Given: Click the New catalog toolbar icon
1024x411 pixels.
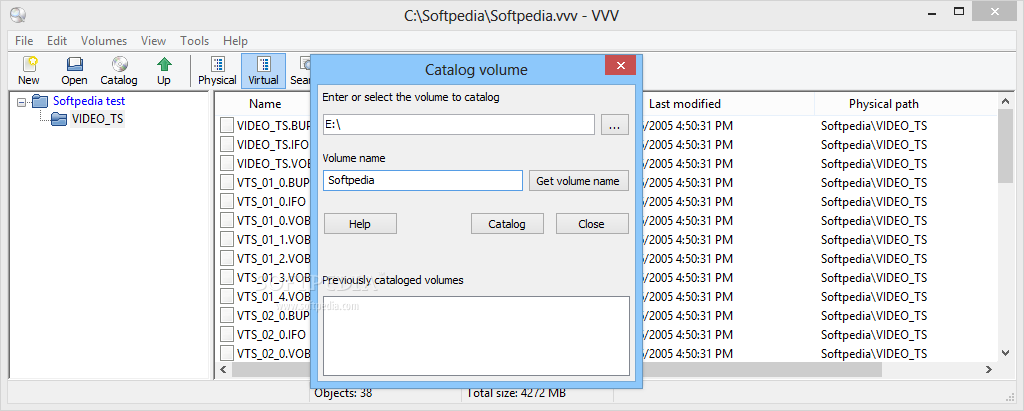Looking at the screenshot, I should click(x=29, y=71).
